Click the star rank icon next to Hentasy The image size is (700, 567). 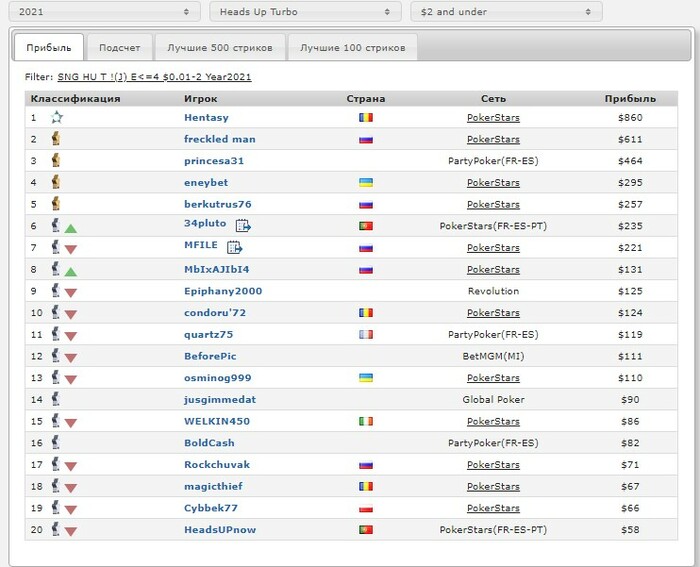click(x=57, y=117)
